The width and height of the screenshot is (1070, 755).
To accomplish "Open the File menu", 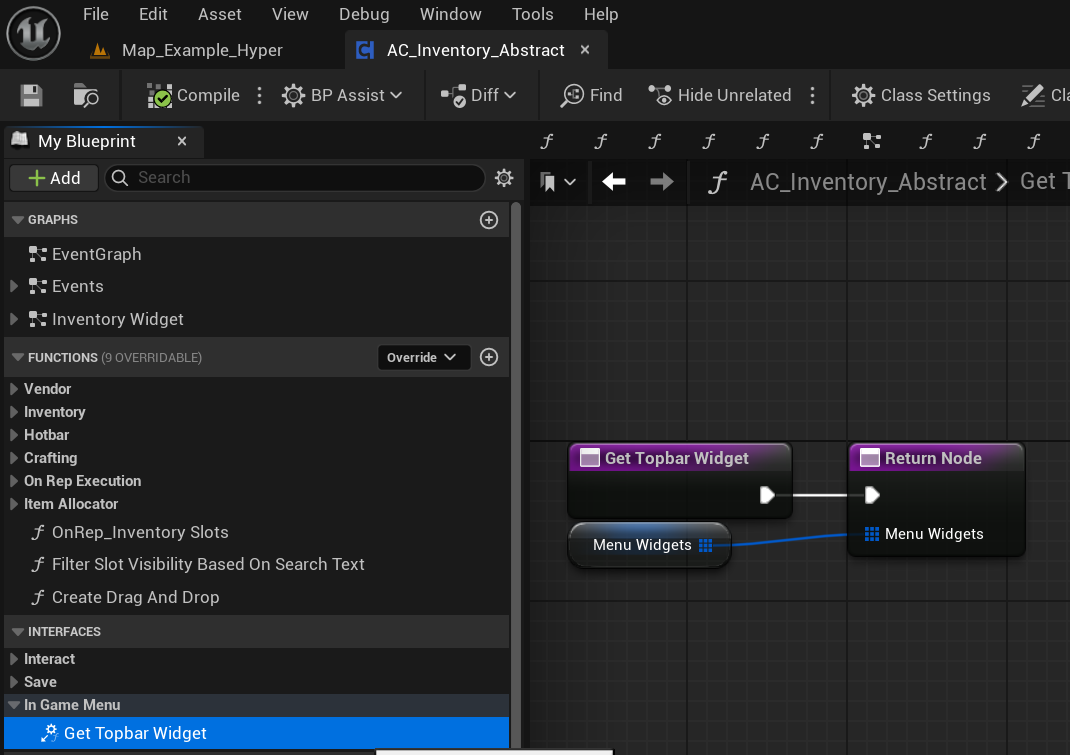I will pyautogui.click(x=96, y=14).
